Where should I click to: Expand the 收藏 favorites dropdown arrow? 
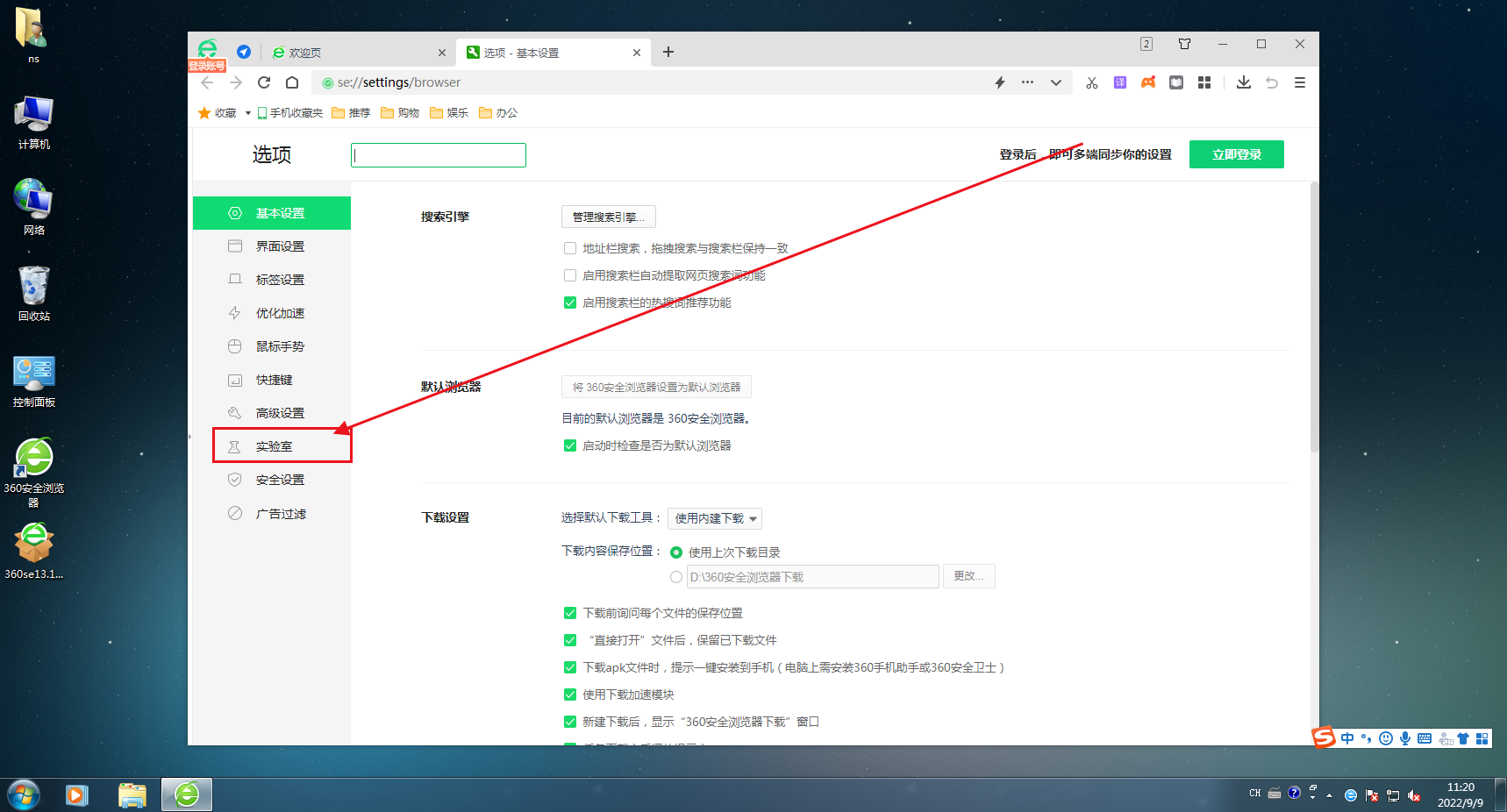tap(248, 113)
